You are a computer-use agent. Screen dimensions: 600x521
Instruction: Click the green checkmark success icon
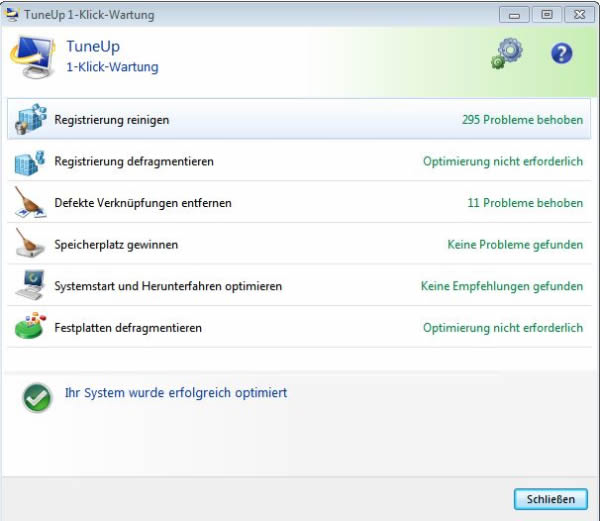coord(37,398)
